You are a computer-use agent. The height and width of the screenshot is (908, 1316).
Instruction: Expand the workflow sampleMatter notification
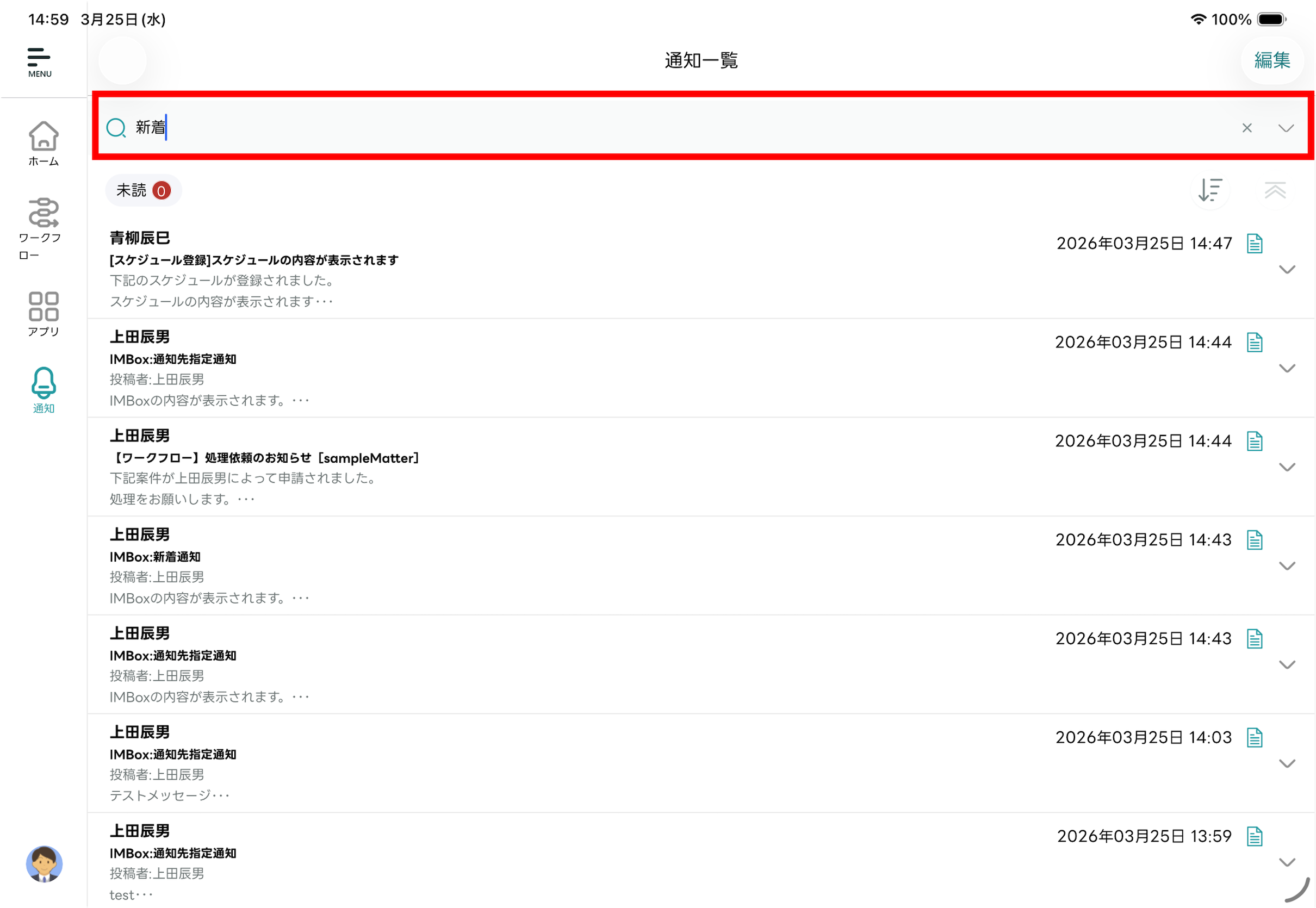[x=1287, y=467]
